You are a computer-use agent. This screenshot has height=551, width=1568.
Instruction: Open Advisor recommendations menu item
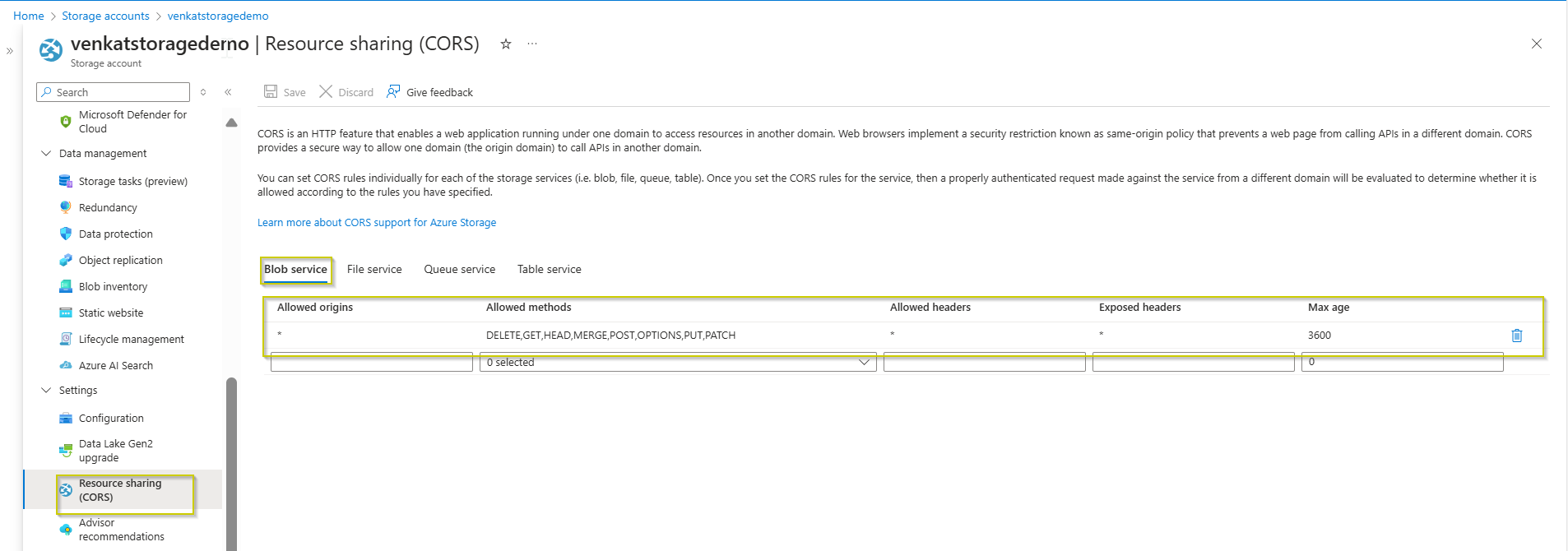(122, 530)
